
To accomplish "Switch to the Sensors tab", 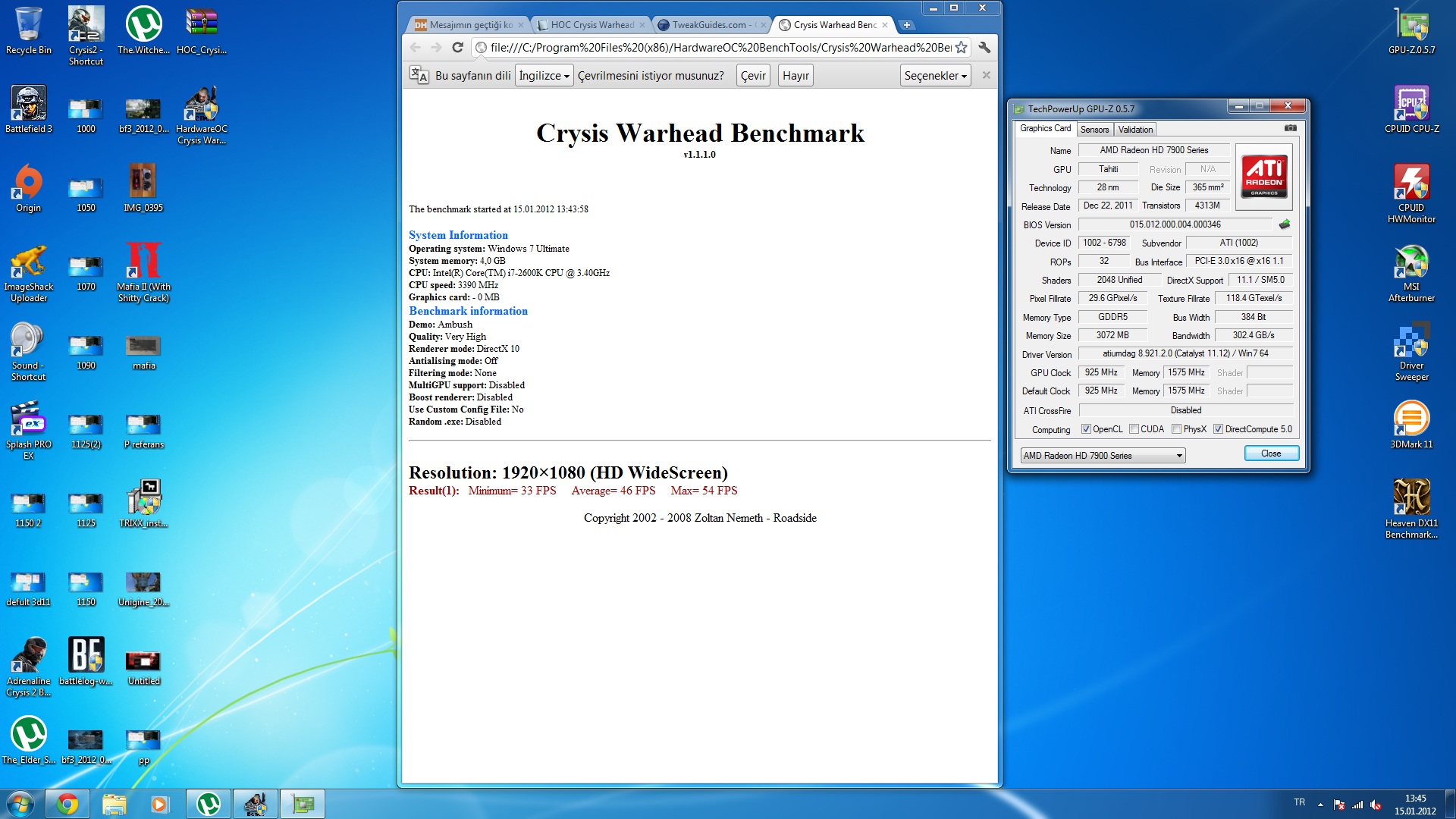I will coord(1094,130).
